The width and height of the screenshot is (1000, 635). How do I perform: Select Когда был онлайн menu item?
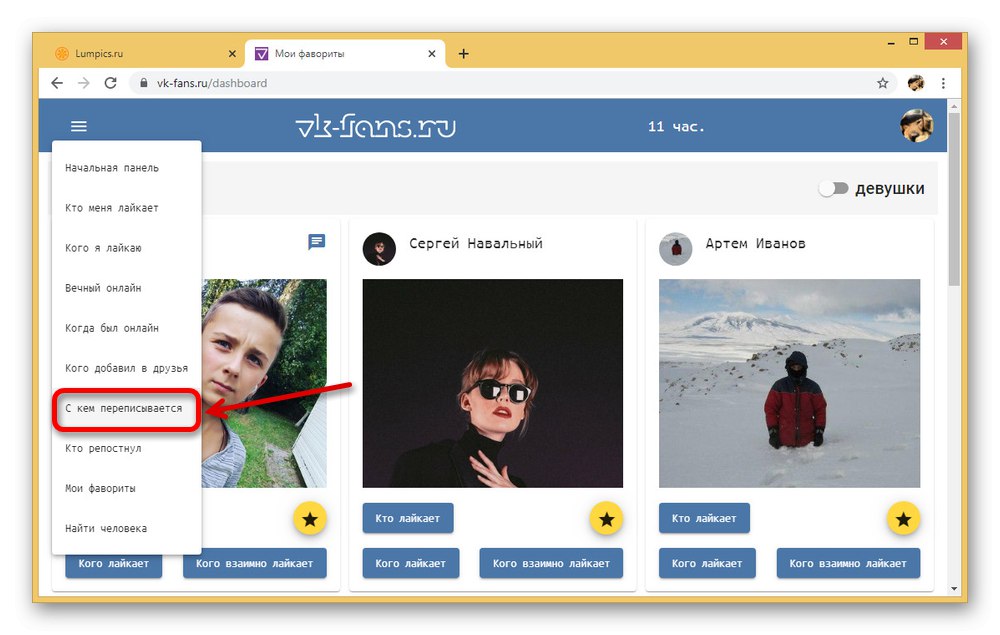coord(126,328)
